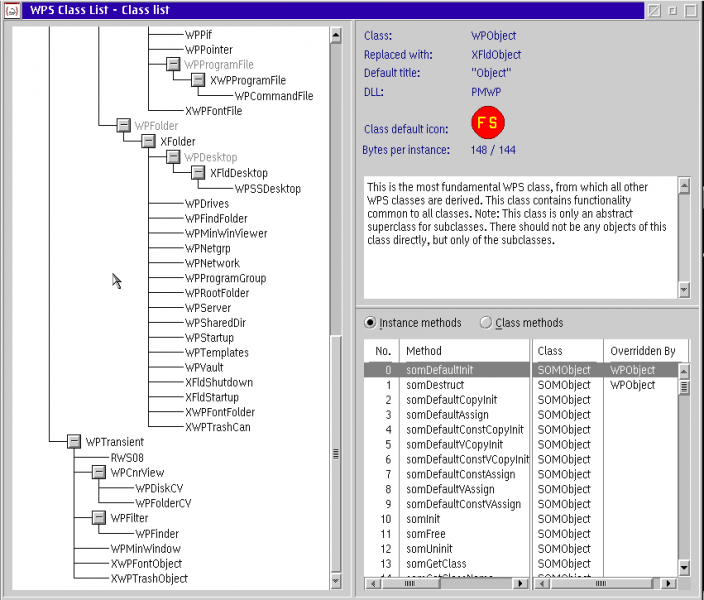Select WPCommandFile in the class tree

[x=273, y=96]
